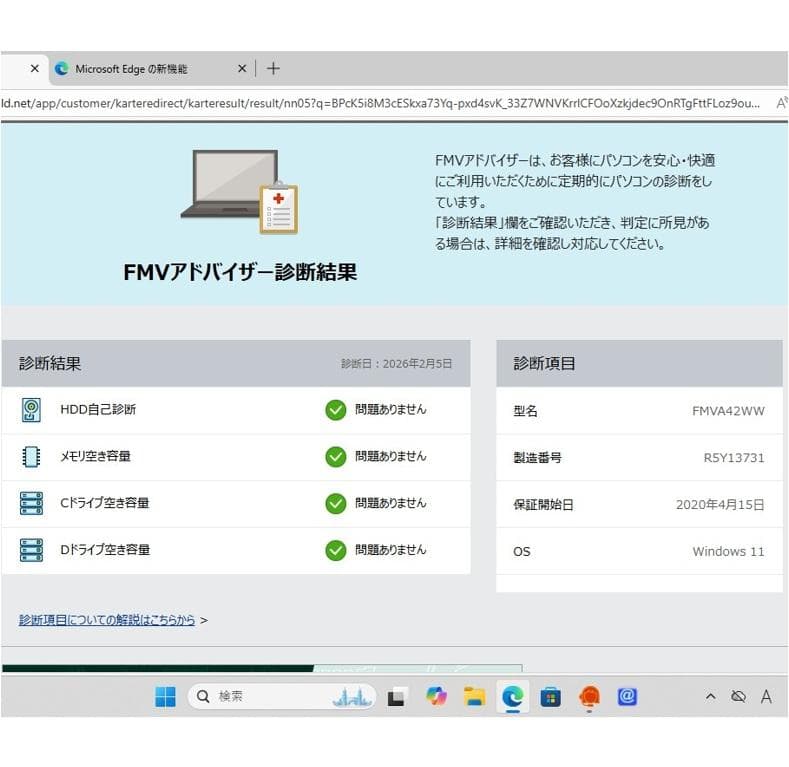Click the model name FMVA42WW
Screen dimensions: 789x767
point(728,411)
